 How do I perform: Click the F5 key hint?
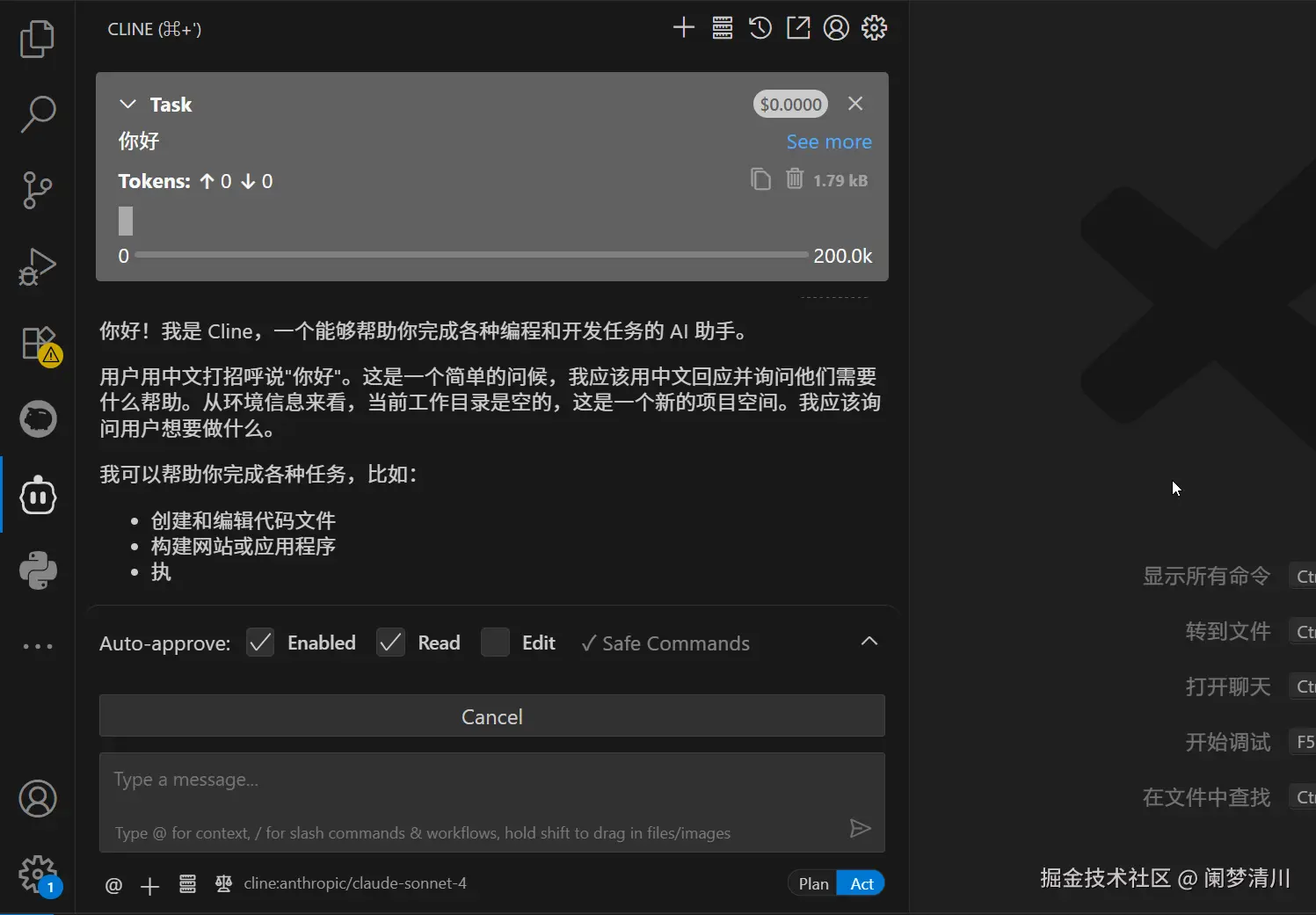point(1305,742)
